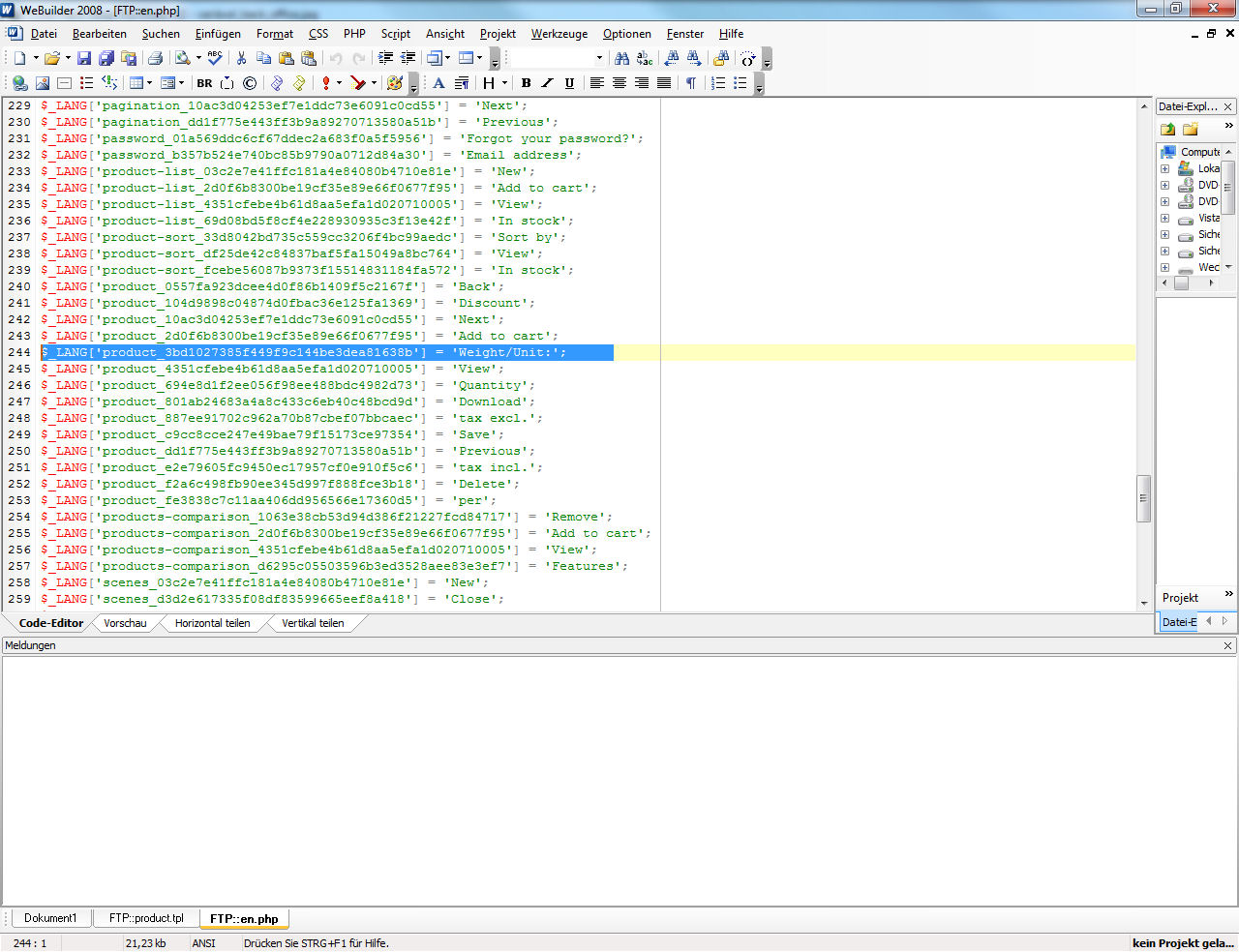Switch to the Dokument1 document tab

(49, 918)
